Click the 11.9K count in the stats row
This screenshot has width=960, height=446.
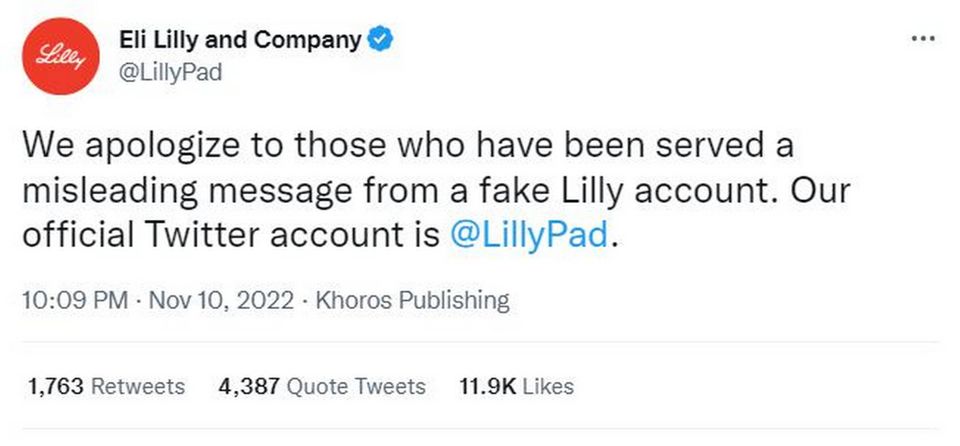tap(487, 386)
